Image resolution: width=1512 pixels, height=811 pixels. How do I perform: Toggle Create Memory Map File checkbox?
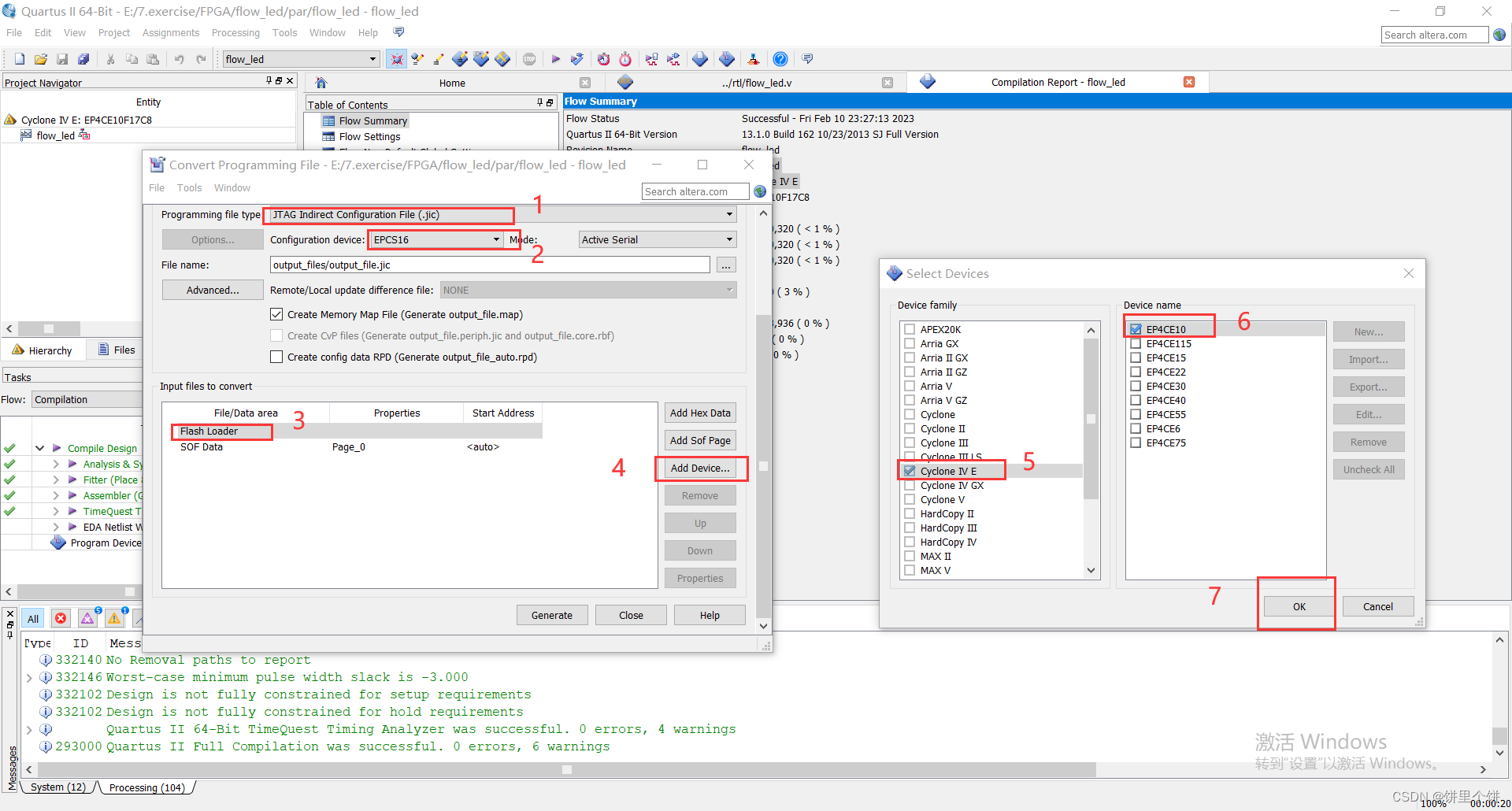[x=276, y=314]
